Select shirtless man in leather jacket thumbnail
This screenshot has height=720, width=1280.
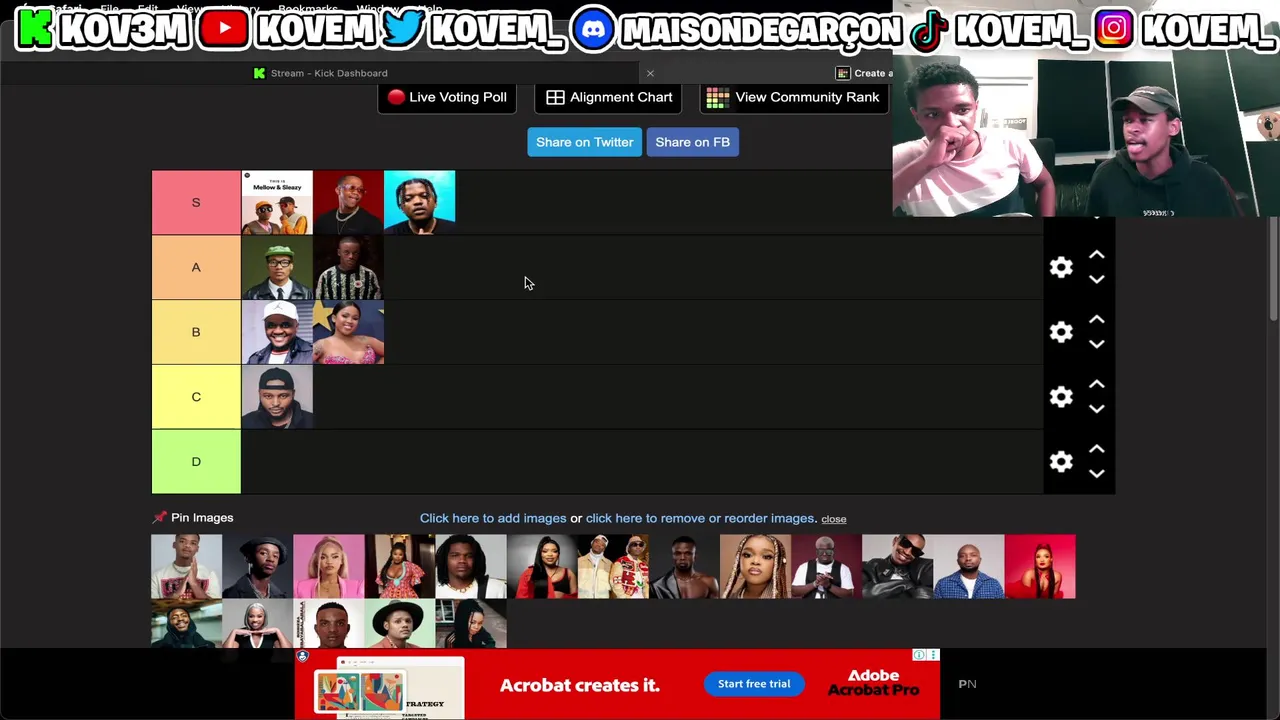684,566
